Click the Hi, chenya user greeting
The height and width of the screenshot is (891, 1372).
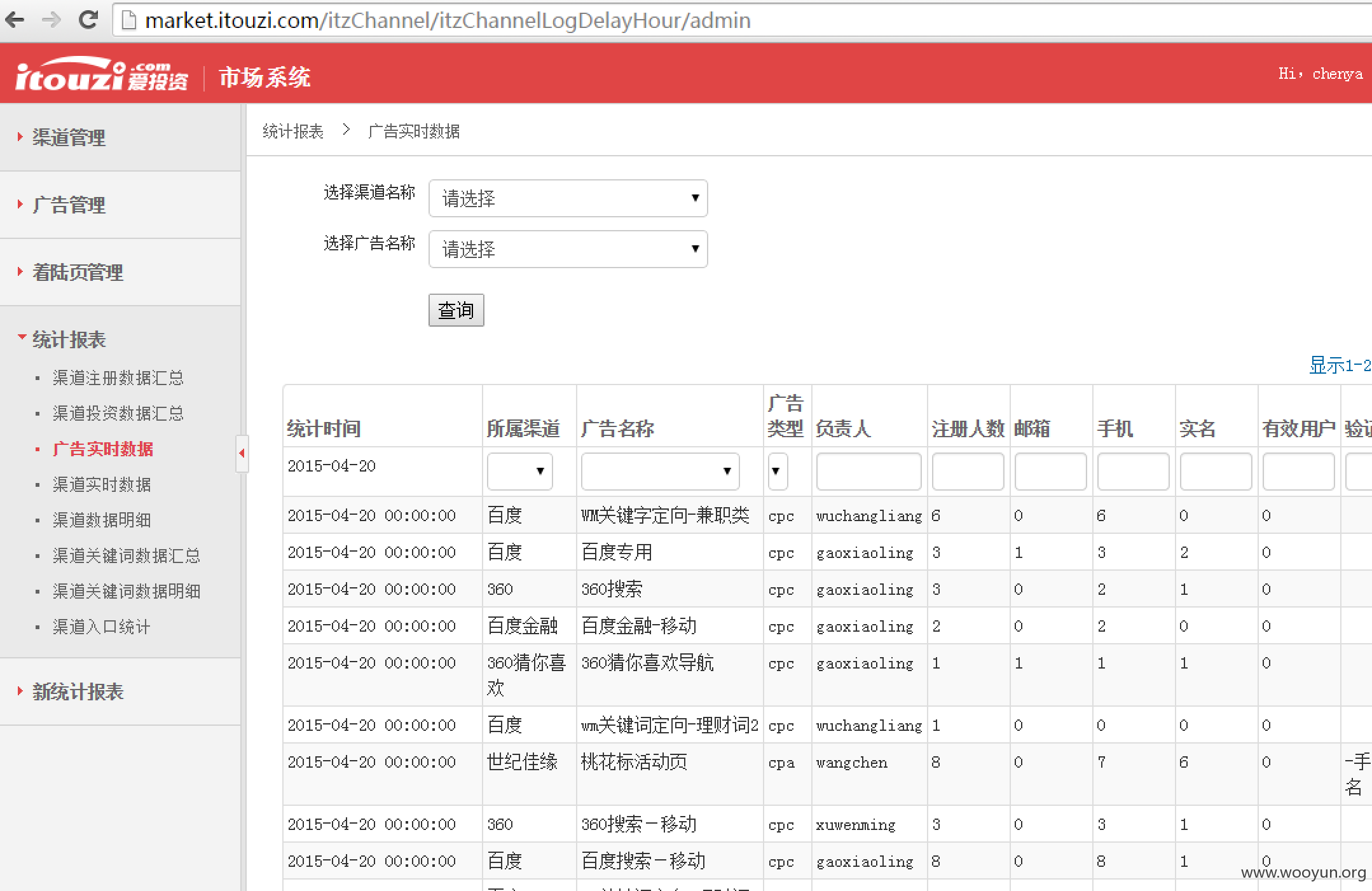click(1321, 74)
